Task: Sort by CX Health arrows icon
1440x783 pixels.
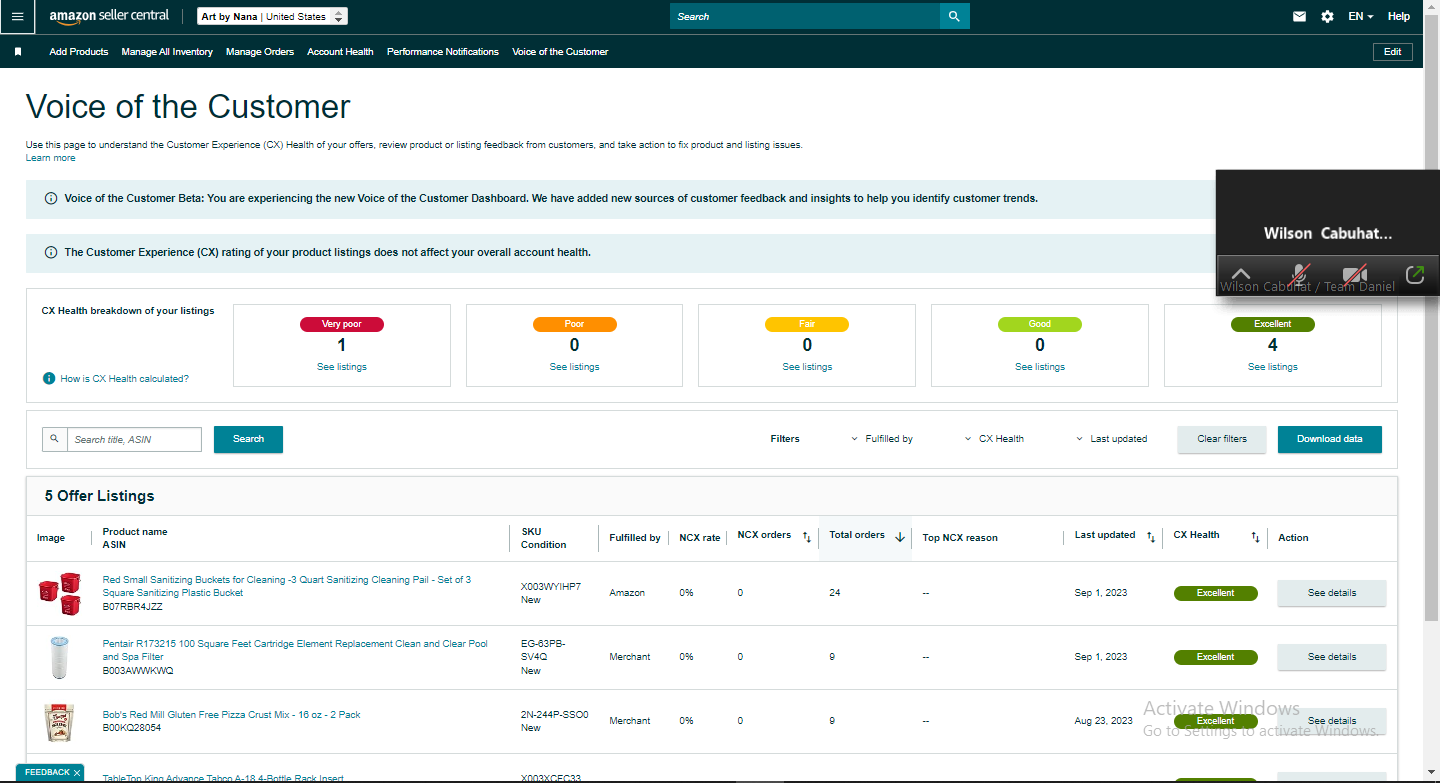Action: [x=1255, y=537]
